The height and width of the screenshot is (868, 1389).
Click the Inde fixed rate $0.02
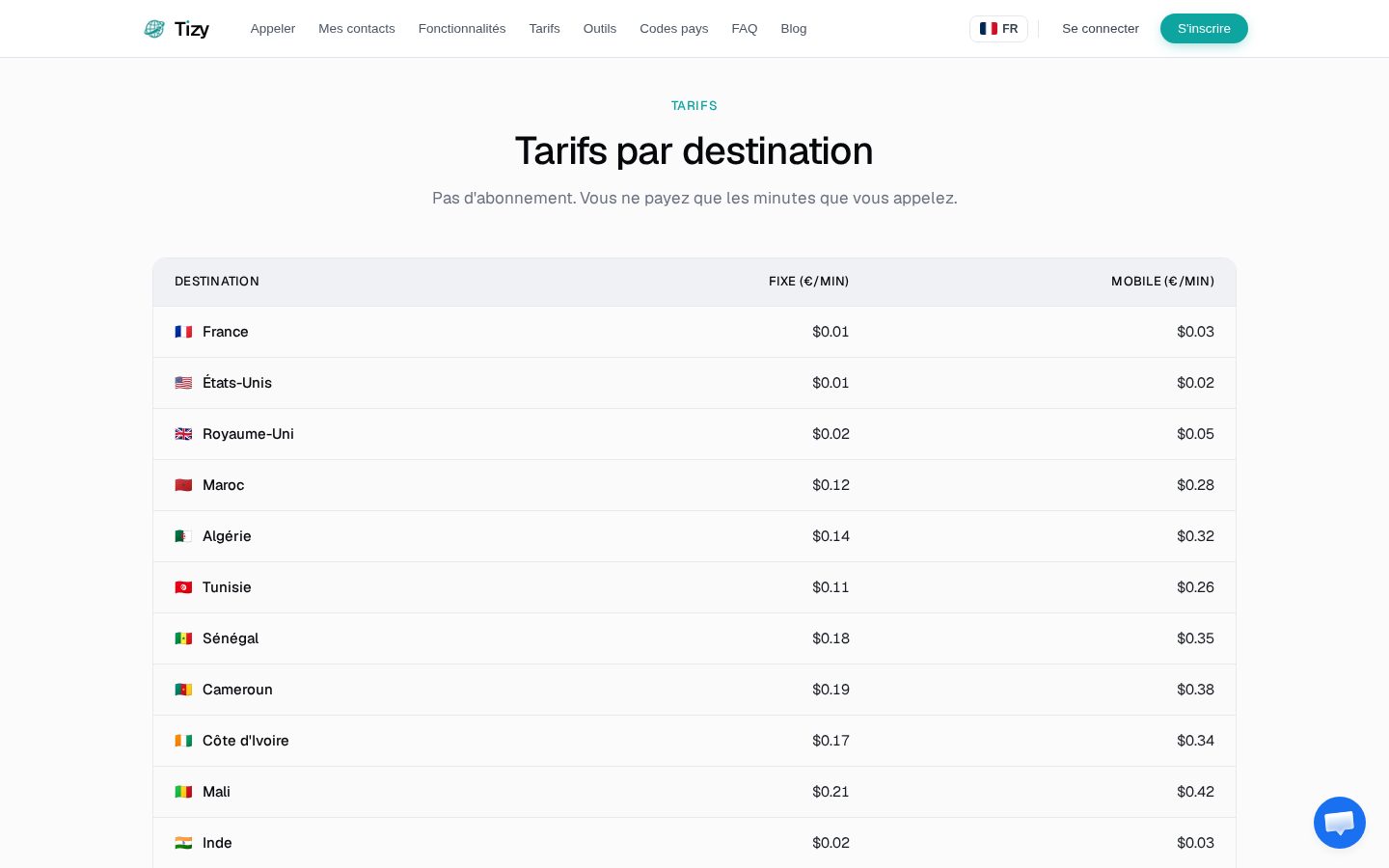[831, 843]
